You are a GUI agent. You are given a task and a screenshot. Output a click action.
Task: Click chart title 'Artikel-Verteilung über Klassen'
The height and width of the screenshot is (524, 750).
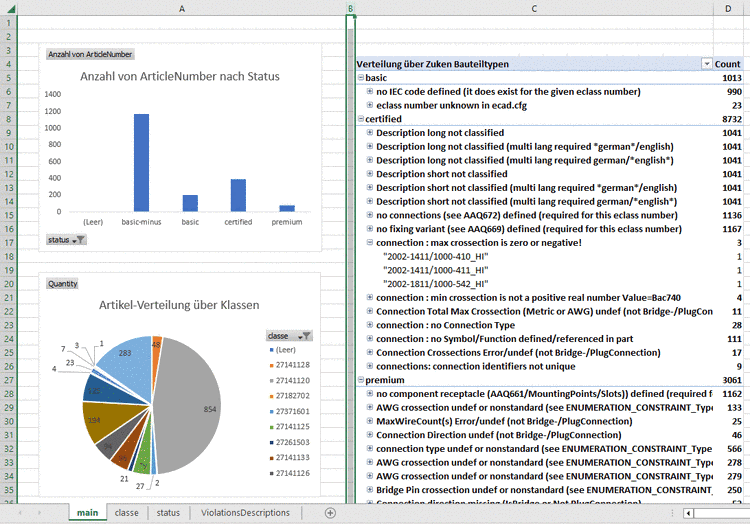(179, 305)
